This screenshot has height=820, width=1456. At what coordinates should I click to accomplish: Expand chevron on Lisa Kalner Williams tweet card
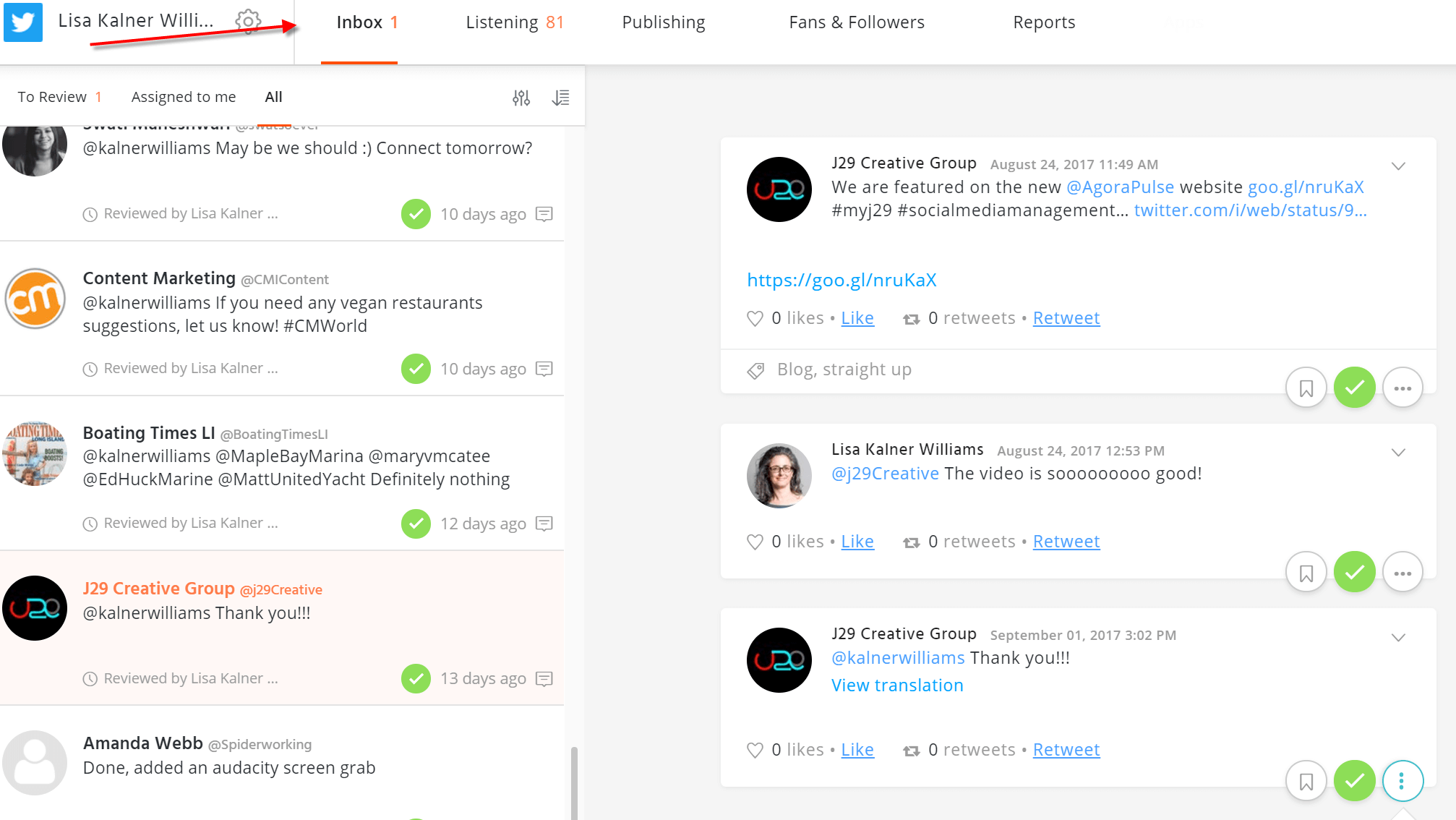(x=1398, y=453)
